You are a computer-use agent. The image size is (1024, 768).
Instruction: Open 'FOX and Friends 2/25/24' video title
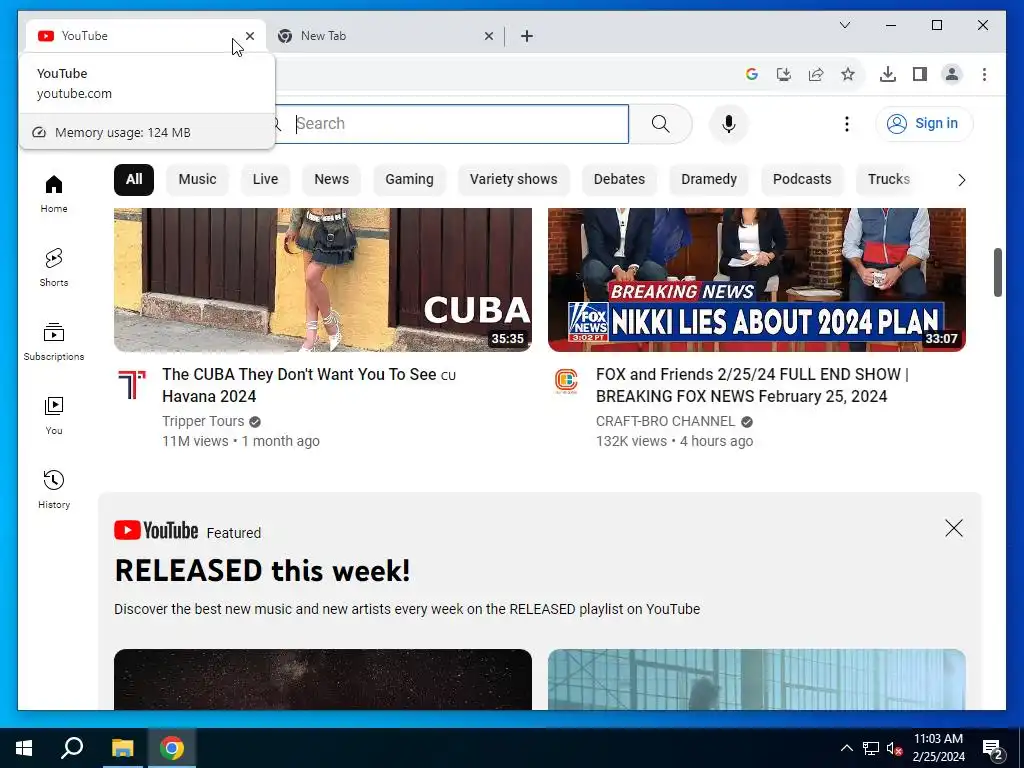752,385
